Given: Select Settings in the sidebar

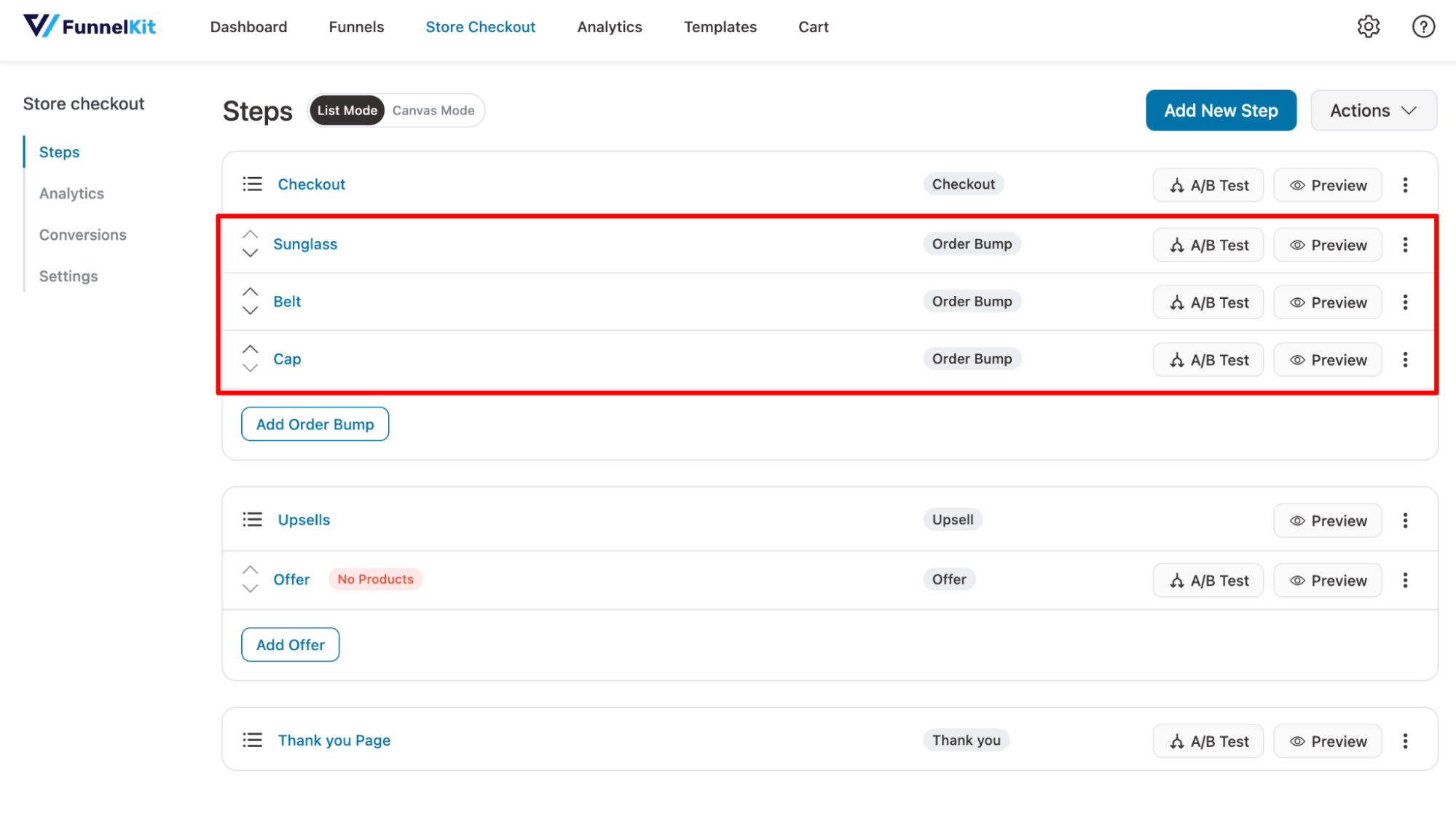Looking at the screenshot, I should tap(68, 276).
